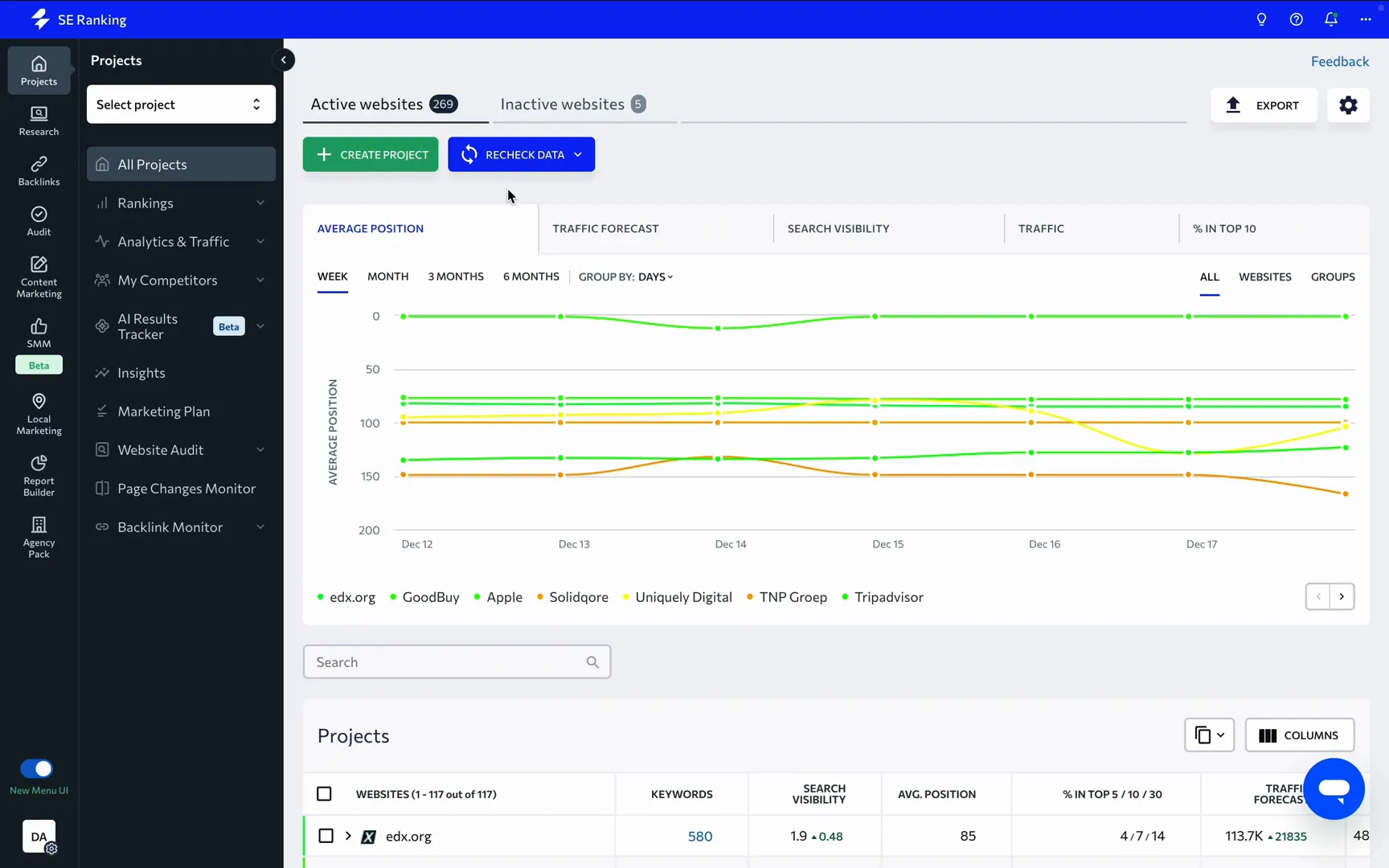This screenshot has width=1389, height=868.
Task: Open the Projects icon in left rail
Action: point(39,70)
